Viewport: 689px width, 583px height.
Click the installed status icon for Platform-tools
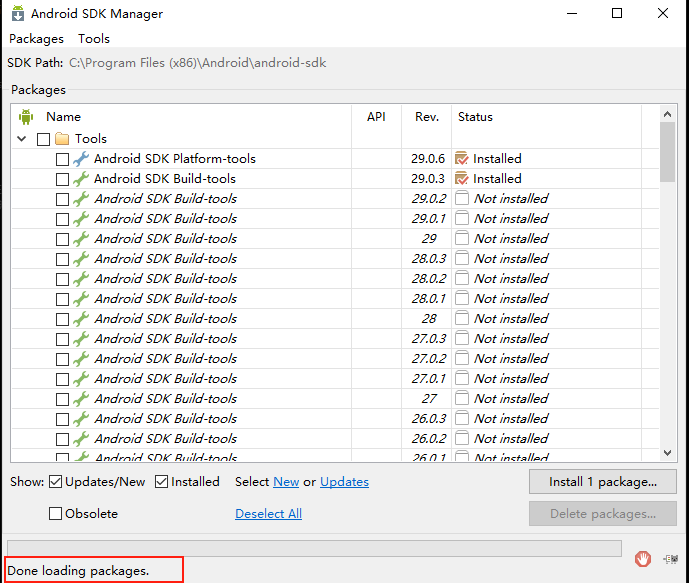tap(462, 159)
